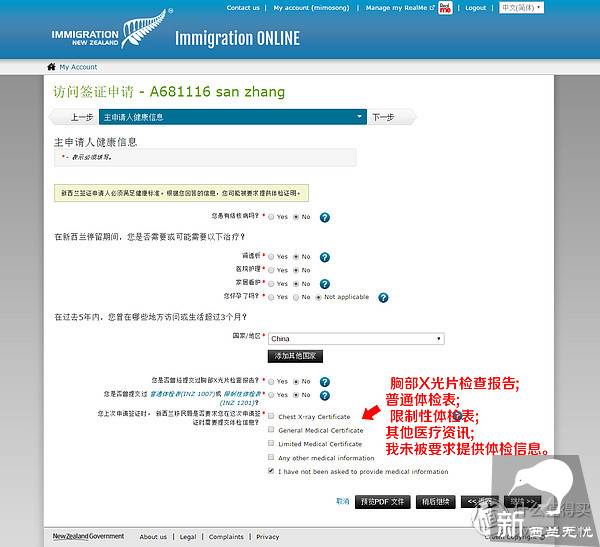Viewport: 600px width, 547px height.
Task: Open the RealMe logo icon in header
Action: [445, 8]
